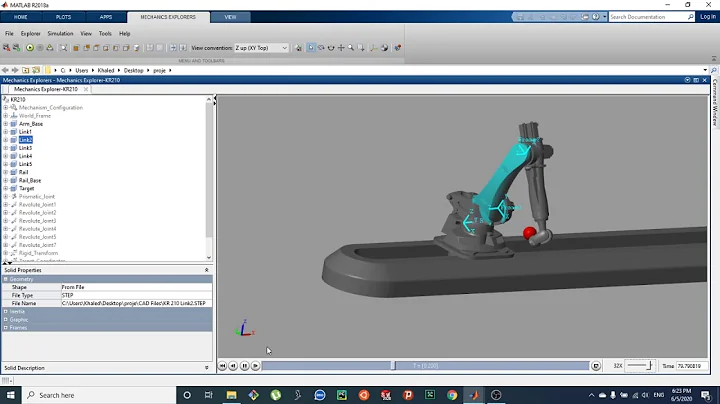The image size is (720, 404).
Task: Open the File menu
Action: pyautogui.click(x=9, y=34)
